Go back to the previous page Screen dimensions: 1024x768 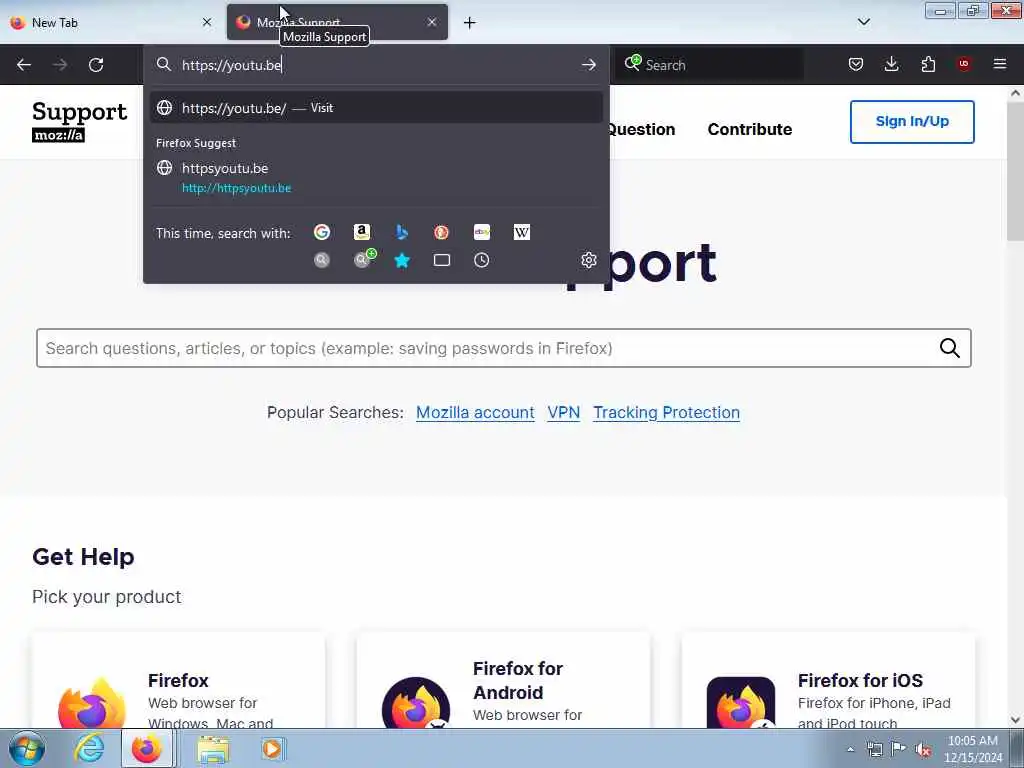[x=24, y=65]
